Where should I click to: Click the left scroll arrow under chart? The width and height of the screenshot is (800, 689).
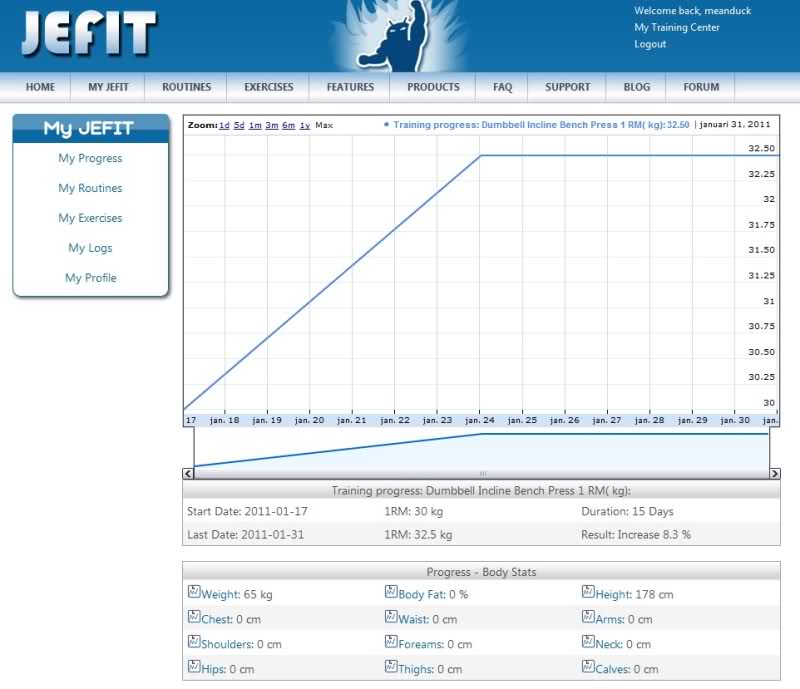point(188,473)
